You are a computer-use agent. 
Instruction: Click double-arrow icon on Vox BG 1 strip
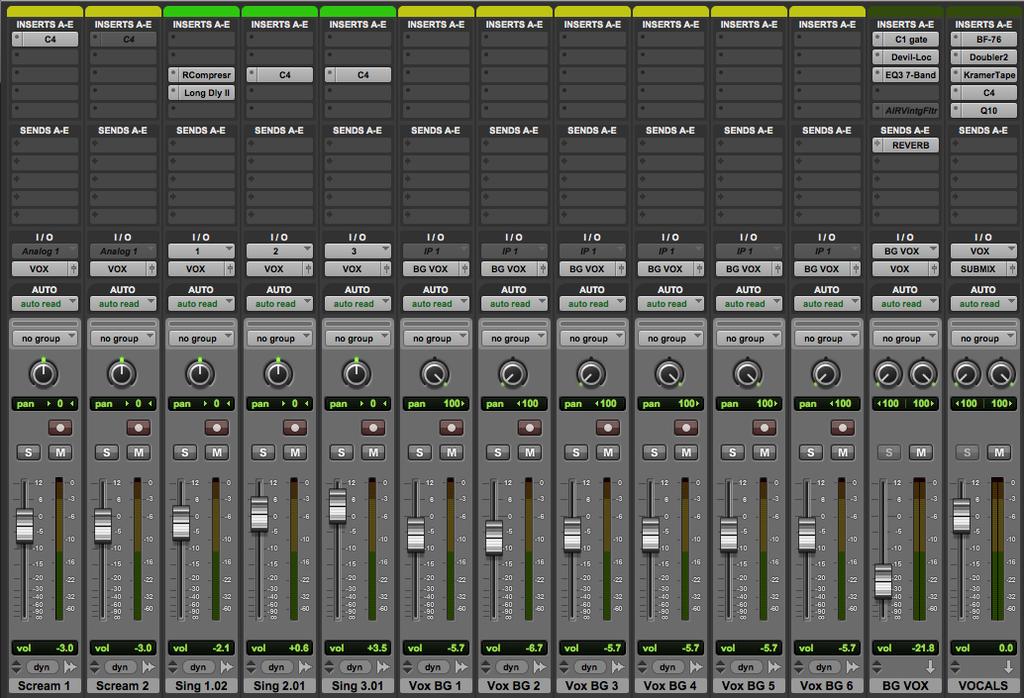click(462, 667)
